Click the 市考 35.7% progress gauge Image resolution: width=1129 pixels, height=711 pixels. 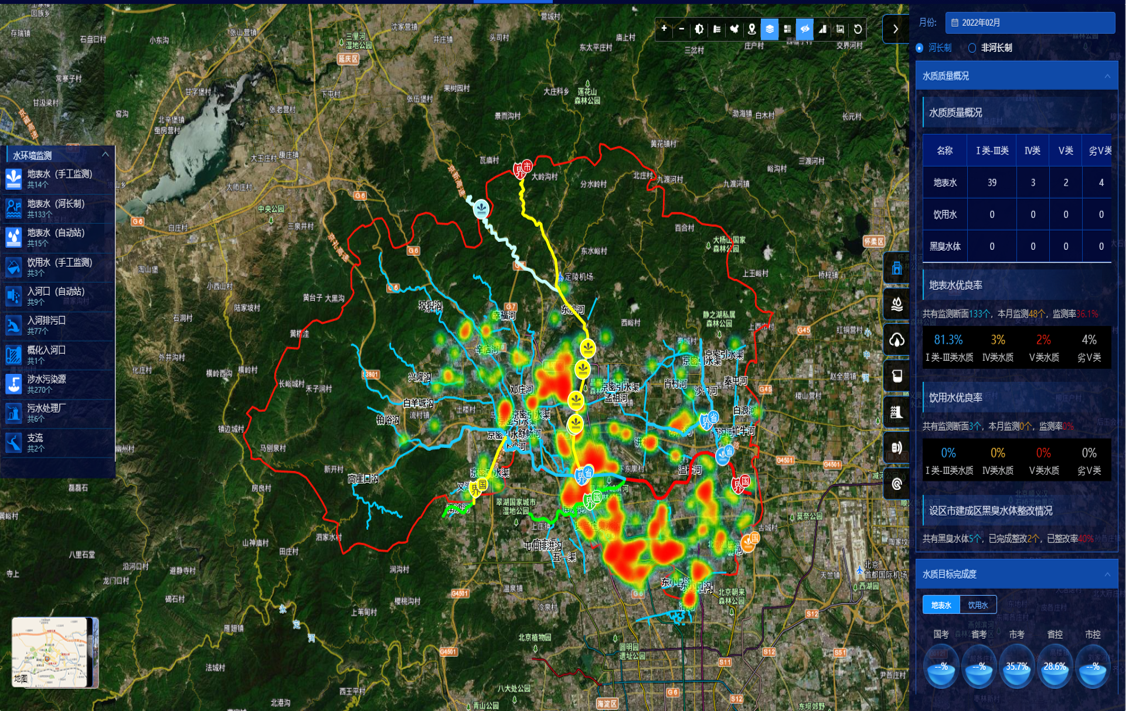pos(1017,666)
